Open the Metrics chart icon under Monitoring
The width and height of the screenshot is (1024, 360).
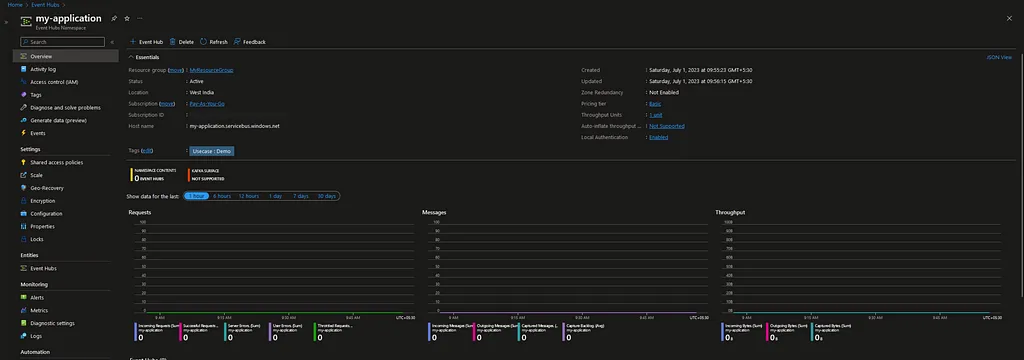click(24, 310)
